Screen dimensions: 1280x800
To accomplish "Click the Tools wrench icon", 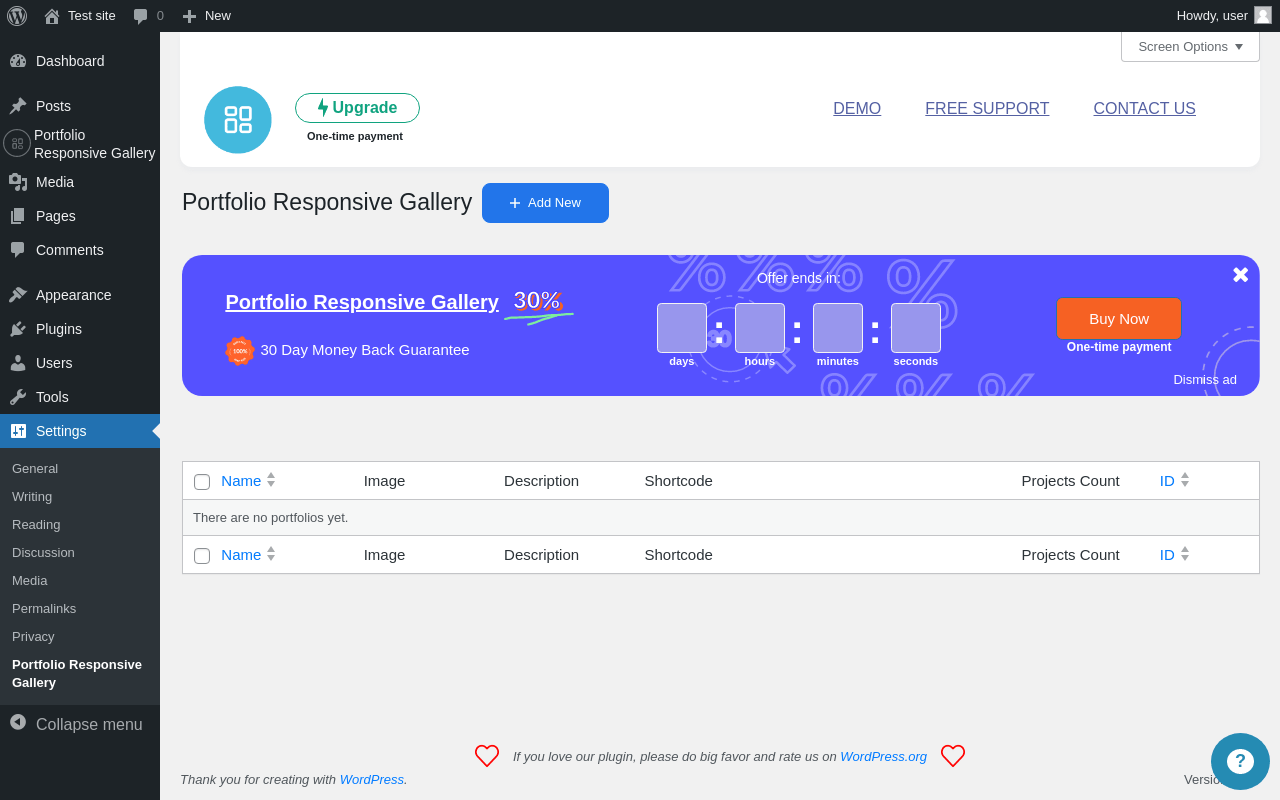I will 18,397.
